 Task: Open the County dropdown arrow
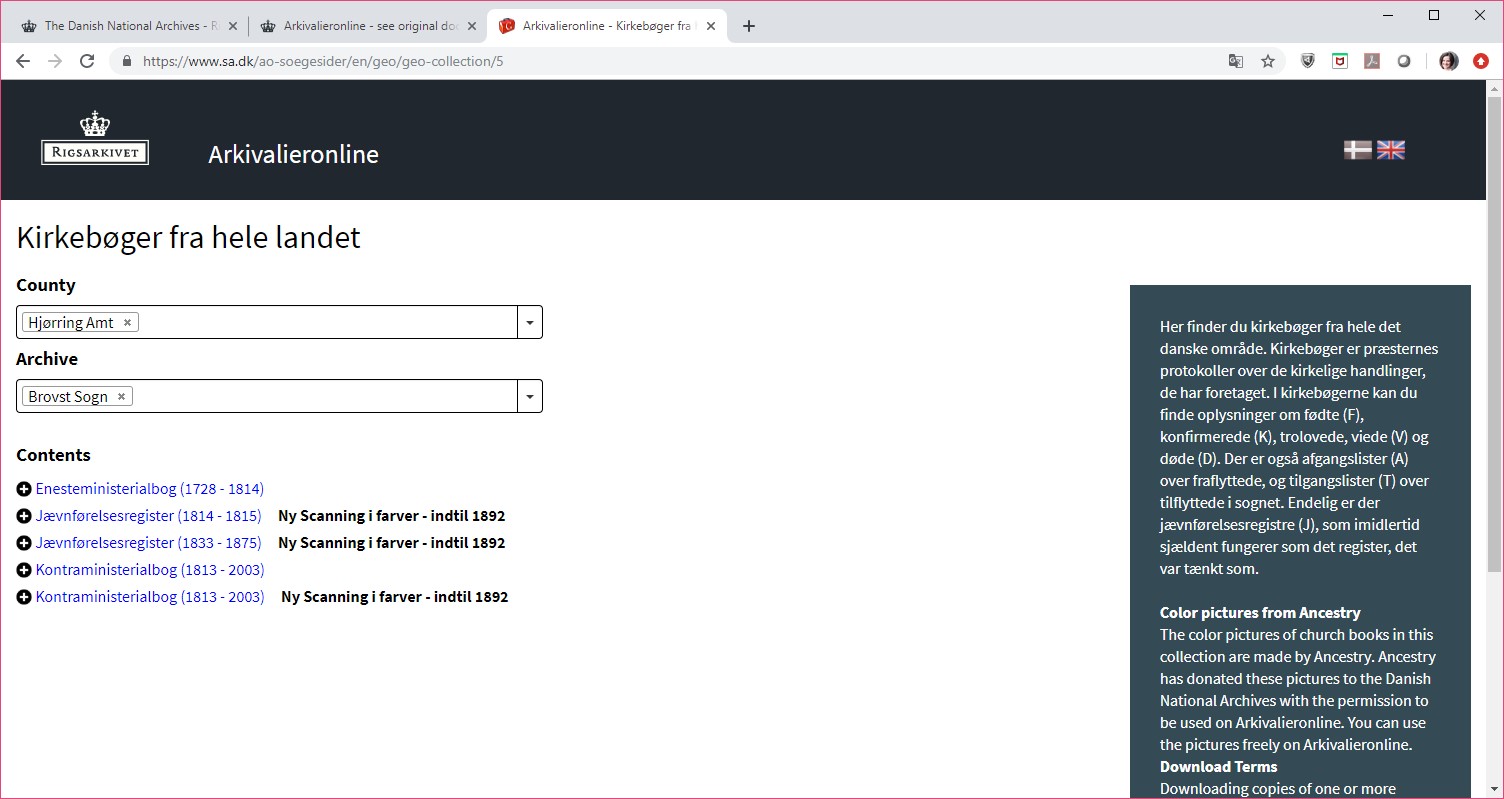(529, 322)
